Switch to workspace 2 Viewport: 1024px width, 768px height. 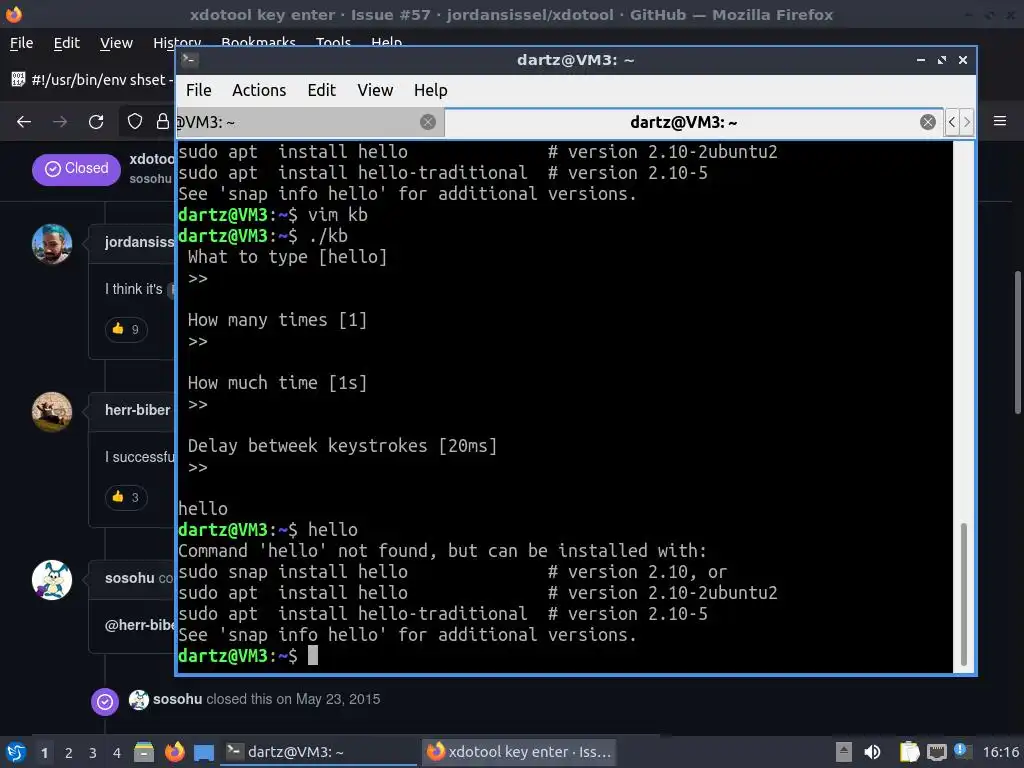pos(69,753)
